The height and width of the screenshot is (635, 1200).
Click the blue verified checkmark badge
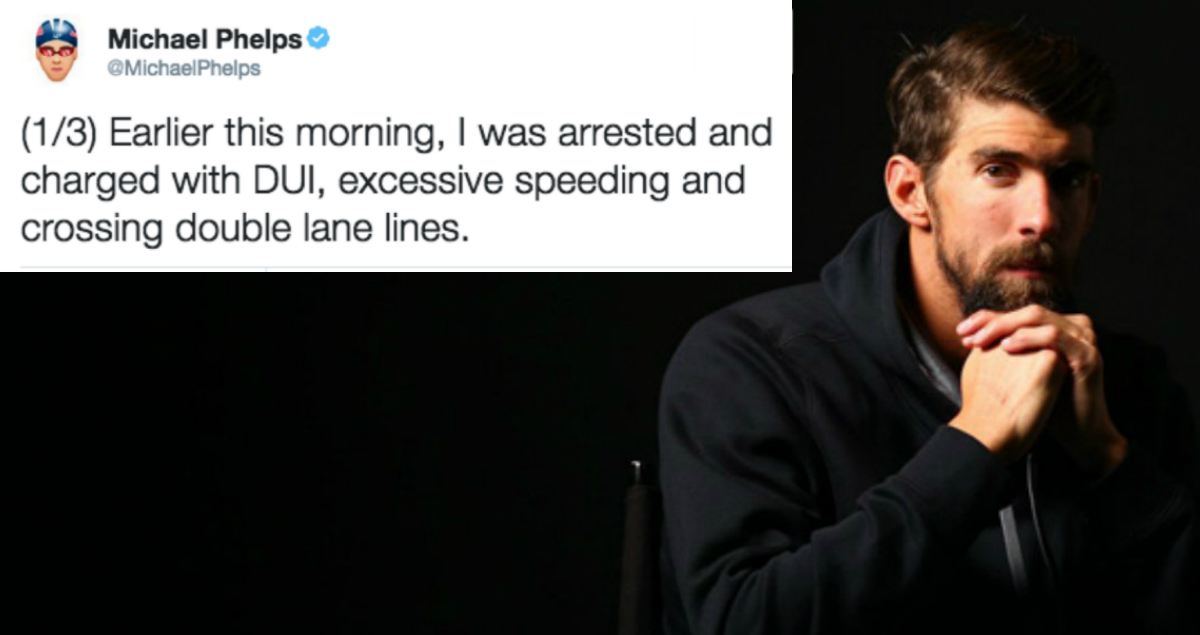click(x=318, y=39)
